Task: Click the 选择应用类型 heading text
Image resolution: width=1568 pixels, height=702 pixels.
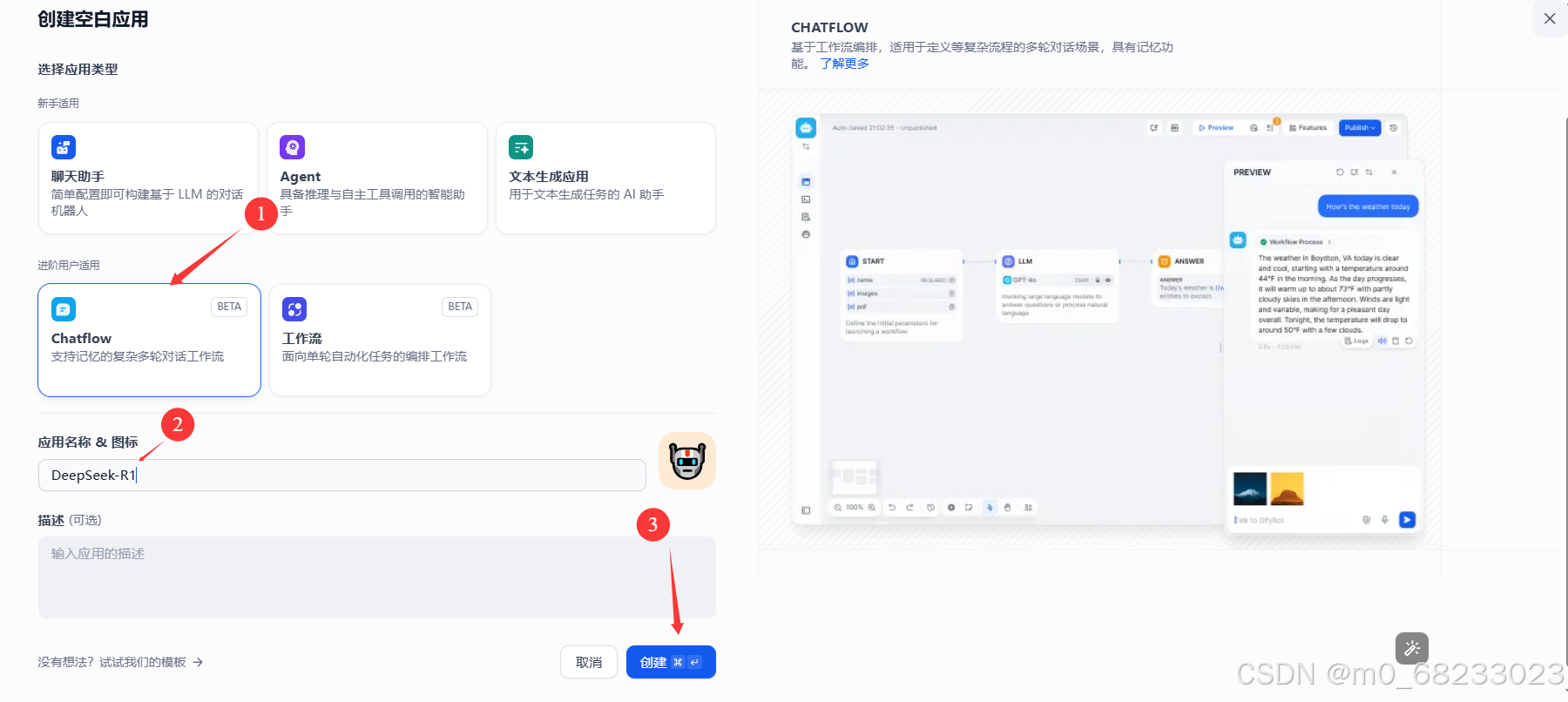Action: 78,69
